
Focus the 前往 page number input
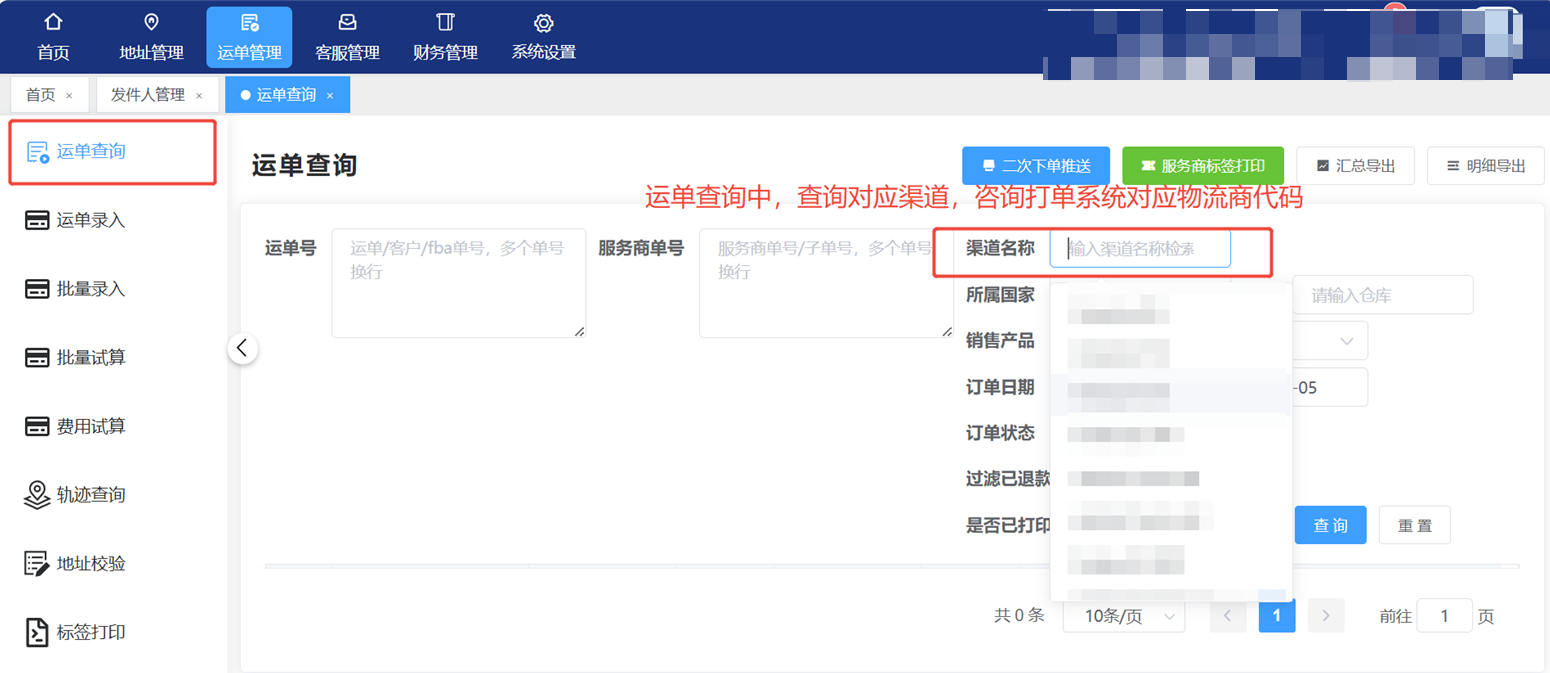(1445, 616)
